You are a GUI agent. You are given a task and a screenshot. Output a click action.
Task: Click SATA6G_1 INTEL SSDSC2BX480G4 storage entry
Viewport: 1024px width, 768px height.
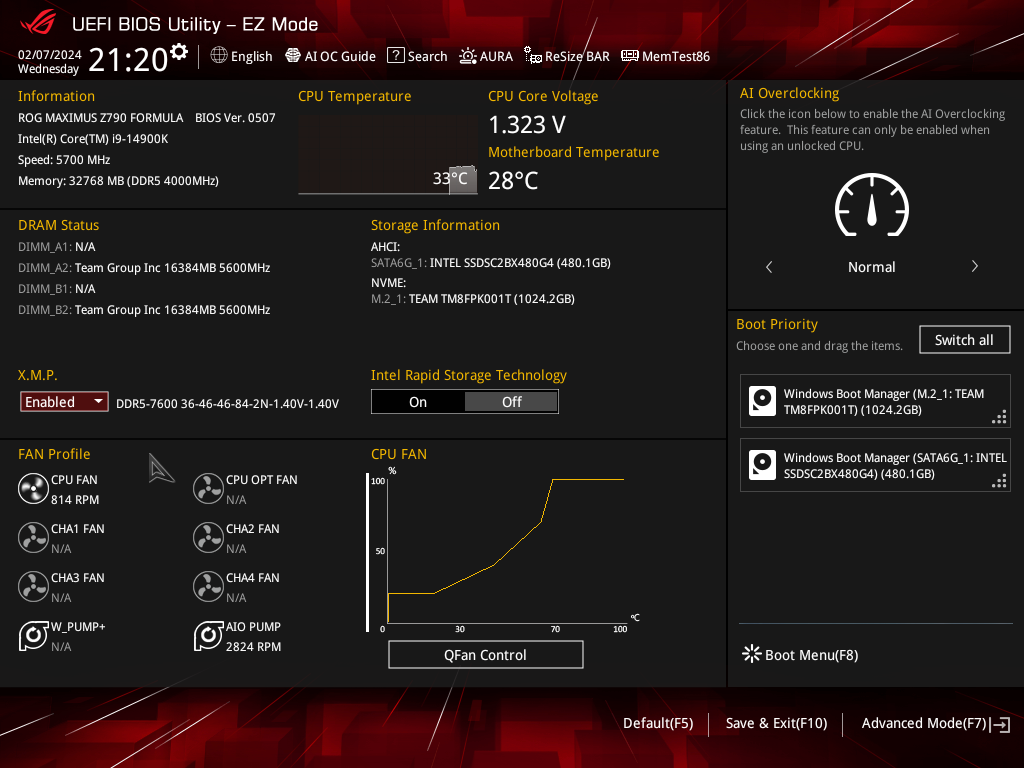[491, 263]
